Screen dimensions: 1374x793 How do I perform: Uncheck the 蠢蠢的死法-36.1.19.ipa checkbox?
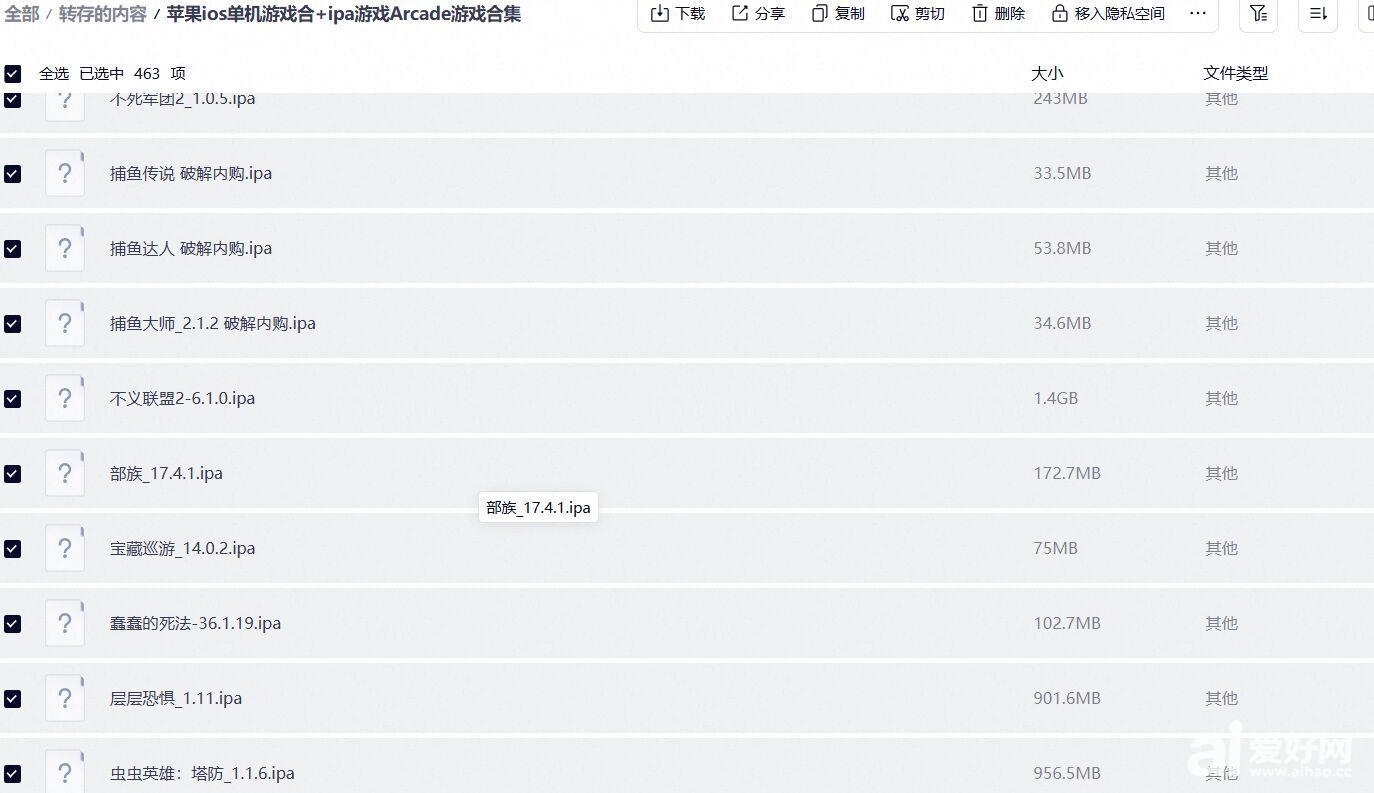(x=12, y=623)
